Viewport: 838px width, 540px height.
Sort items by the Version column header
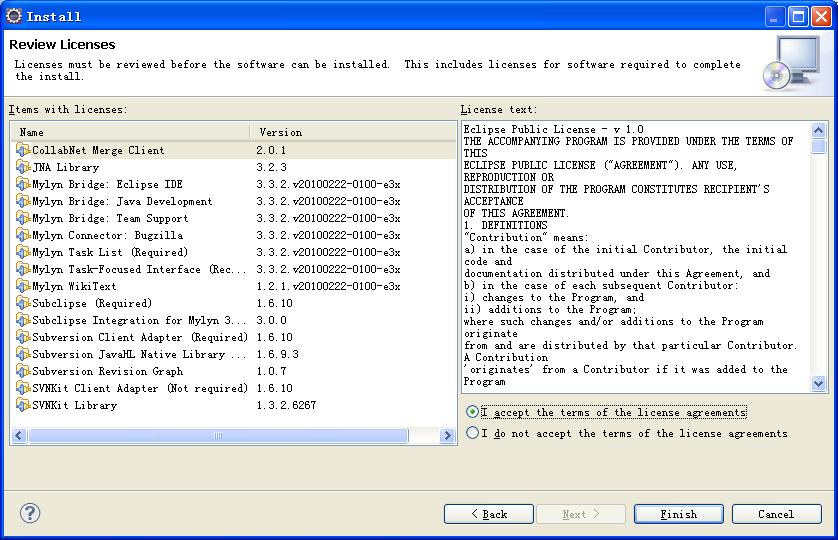click(353, 132)
